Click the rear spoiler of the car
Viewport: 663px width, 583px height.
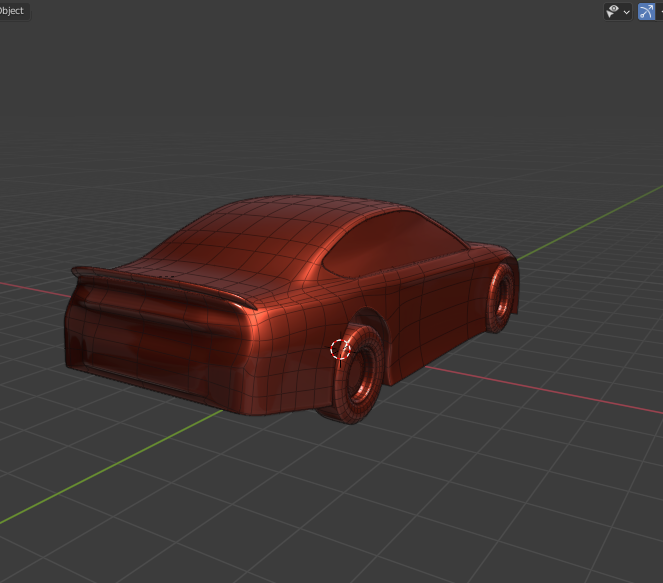[163, 284]
